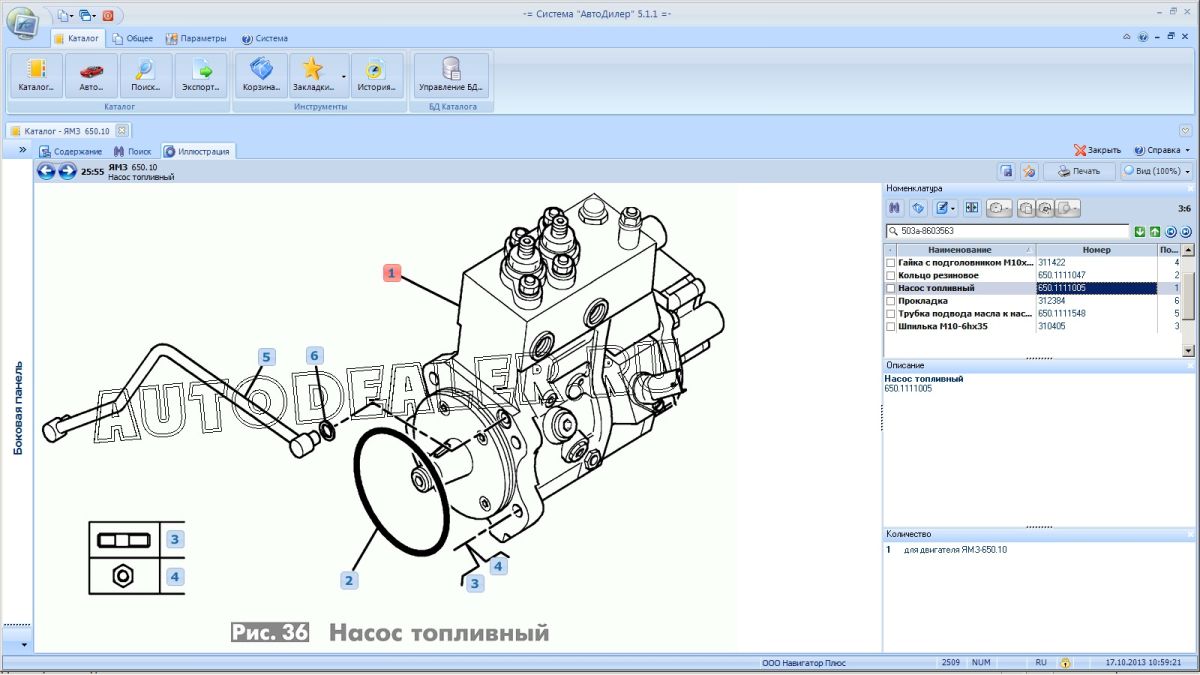Viewport: 1200px width, 675px height.
Task: Switch to the Параметры ribbon tab
Action: point(196,39)
